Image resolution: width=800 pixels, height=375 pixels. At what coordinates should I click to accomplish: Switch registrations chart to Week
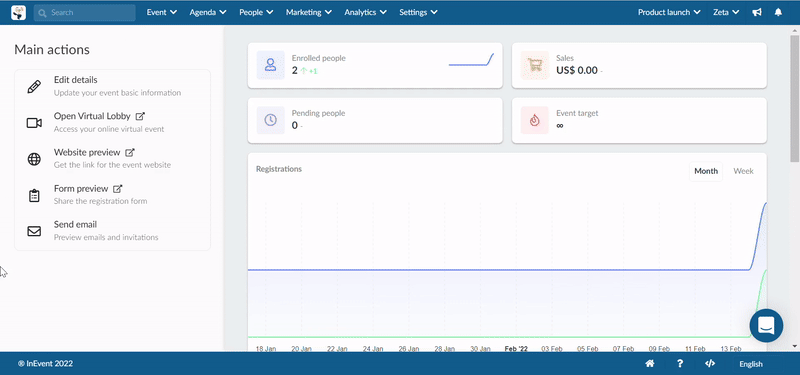click(x=743, y=171)
